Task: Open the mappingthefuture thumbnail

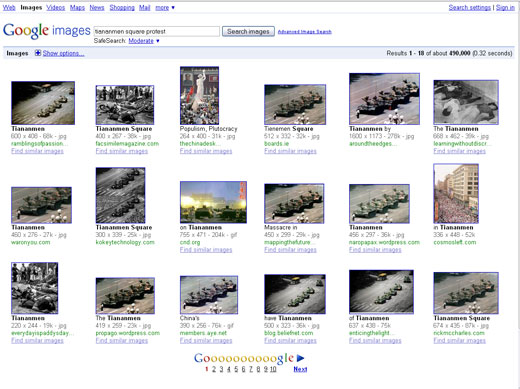Action: pos(294,203)
